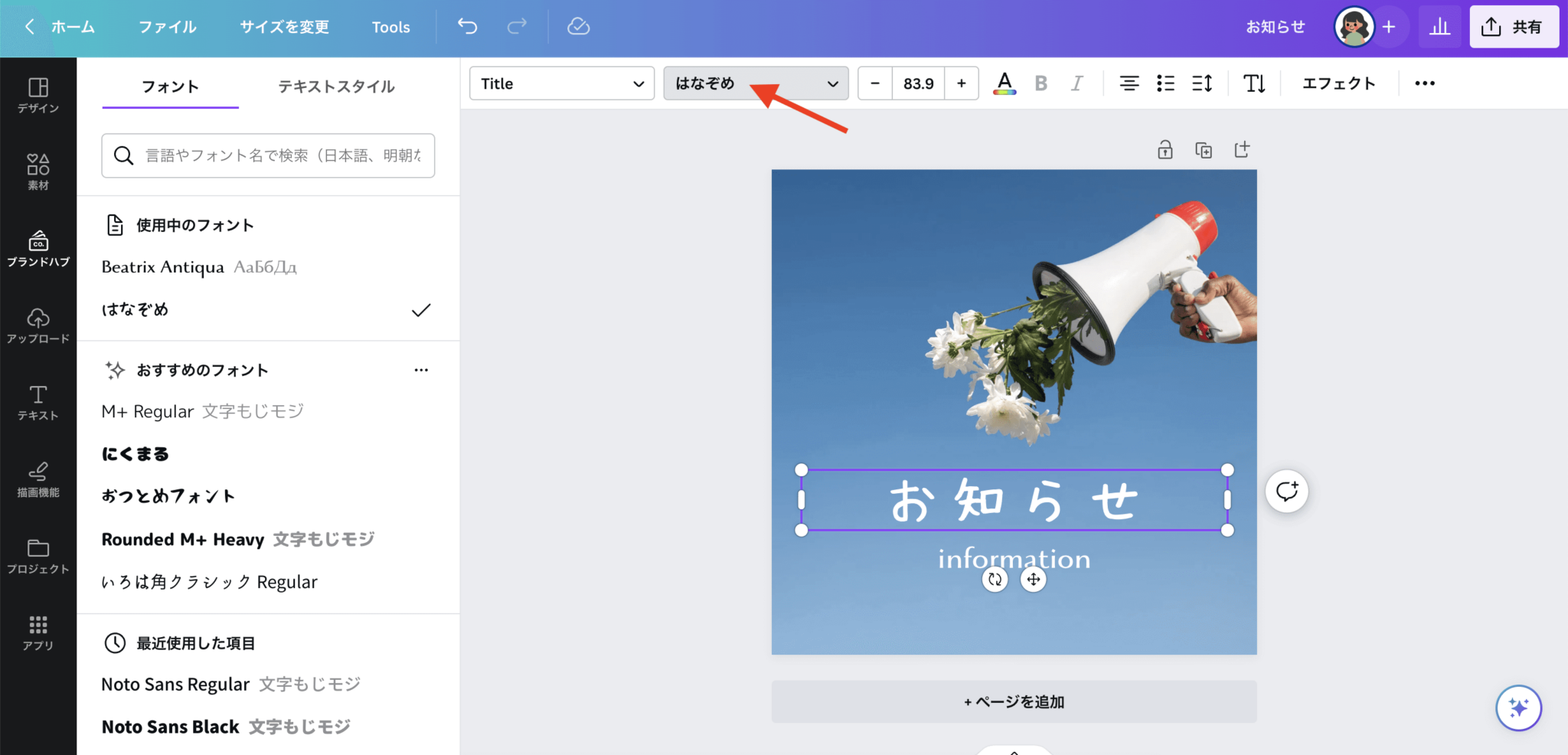The image size is (1568, 755).
Task: Open the 描画機能 (Draw) panel
Action: click(38, 478)
